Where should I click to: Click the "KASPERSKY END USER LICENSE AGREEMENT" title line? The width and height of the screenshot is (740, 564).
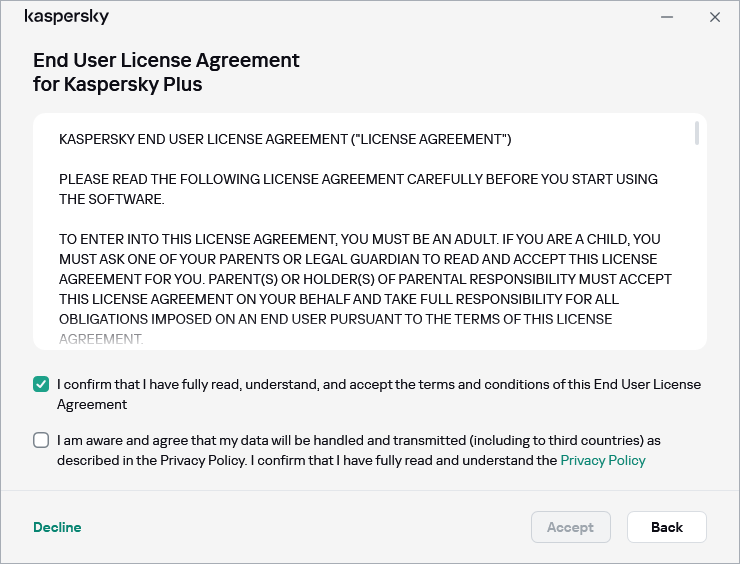click(285, 139)
